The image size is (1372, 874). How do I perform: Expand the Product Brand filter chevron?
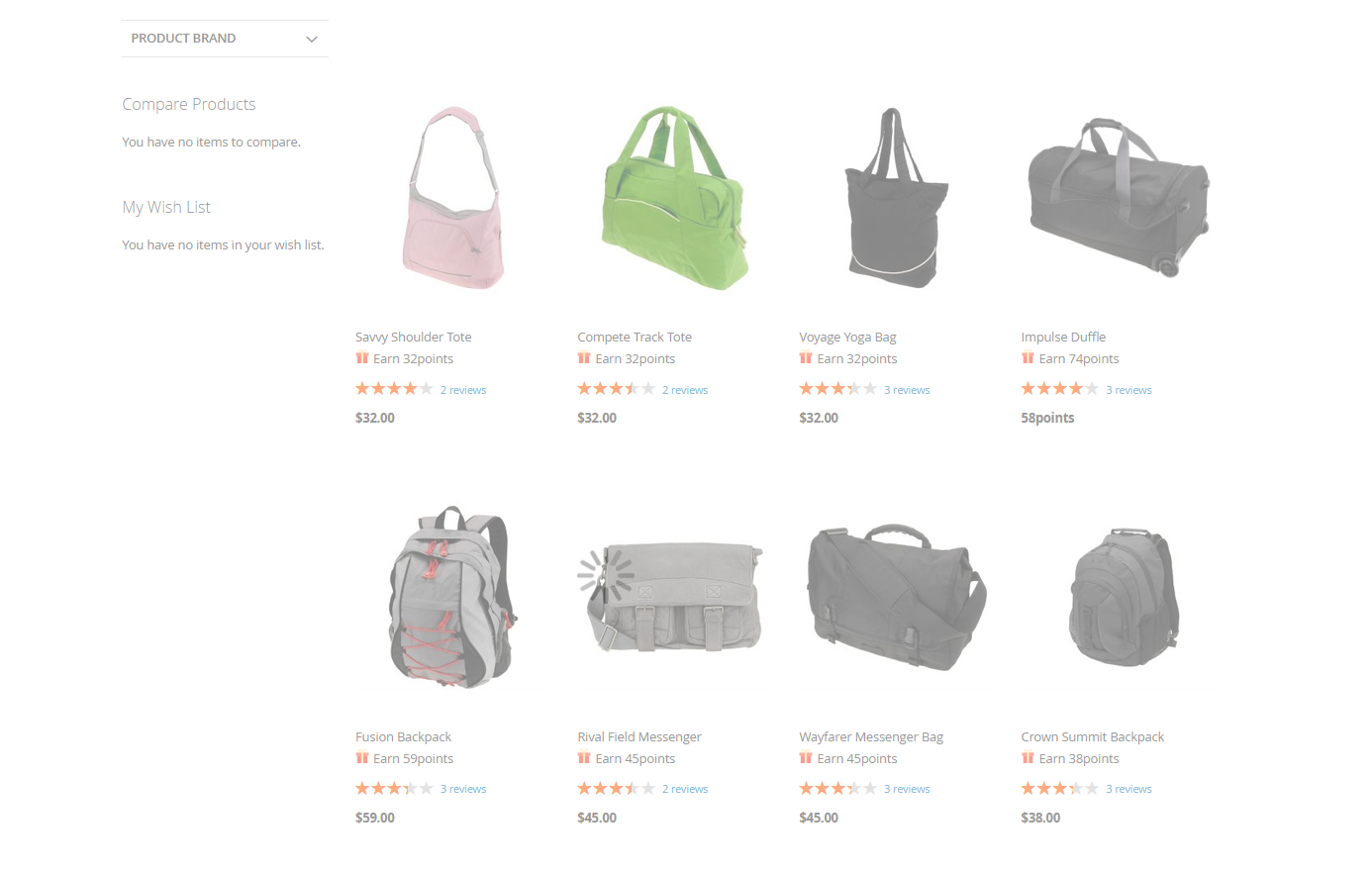coord(312,39)
